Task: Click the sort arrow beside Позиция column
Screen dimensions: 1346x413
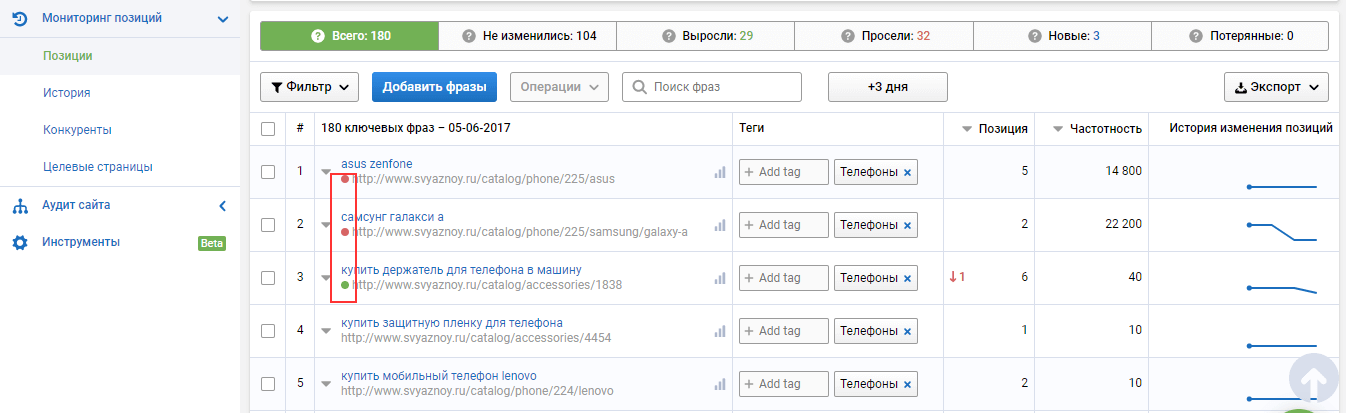Action: 967,129
